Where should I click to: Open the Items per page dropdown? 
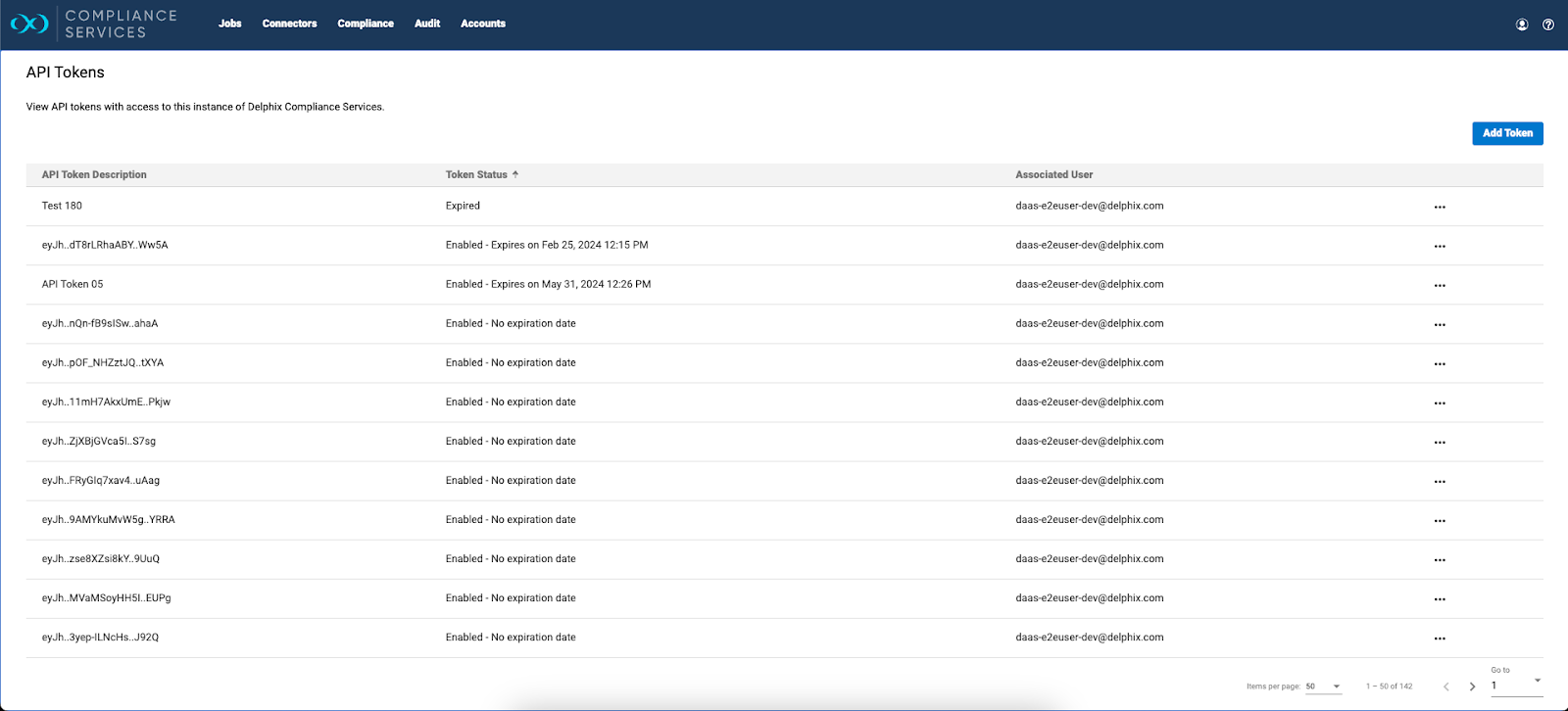(1323, 687)
